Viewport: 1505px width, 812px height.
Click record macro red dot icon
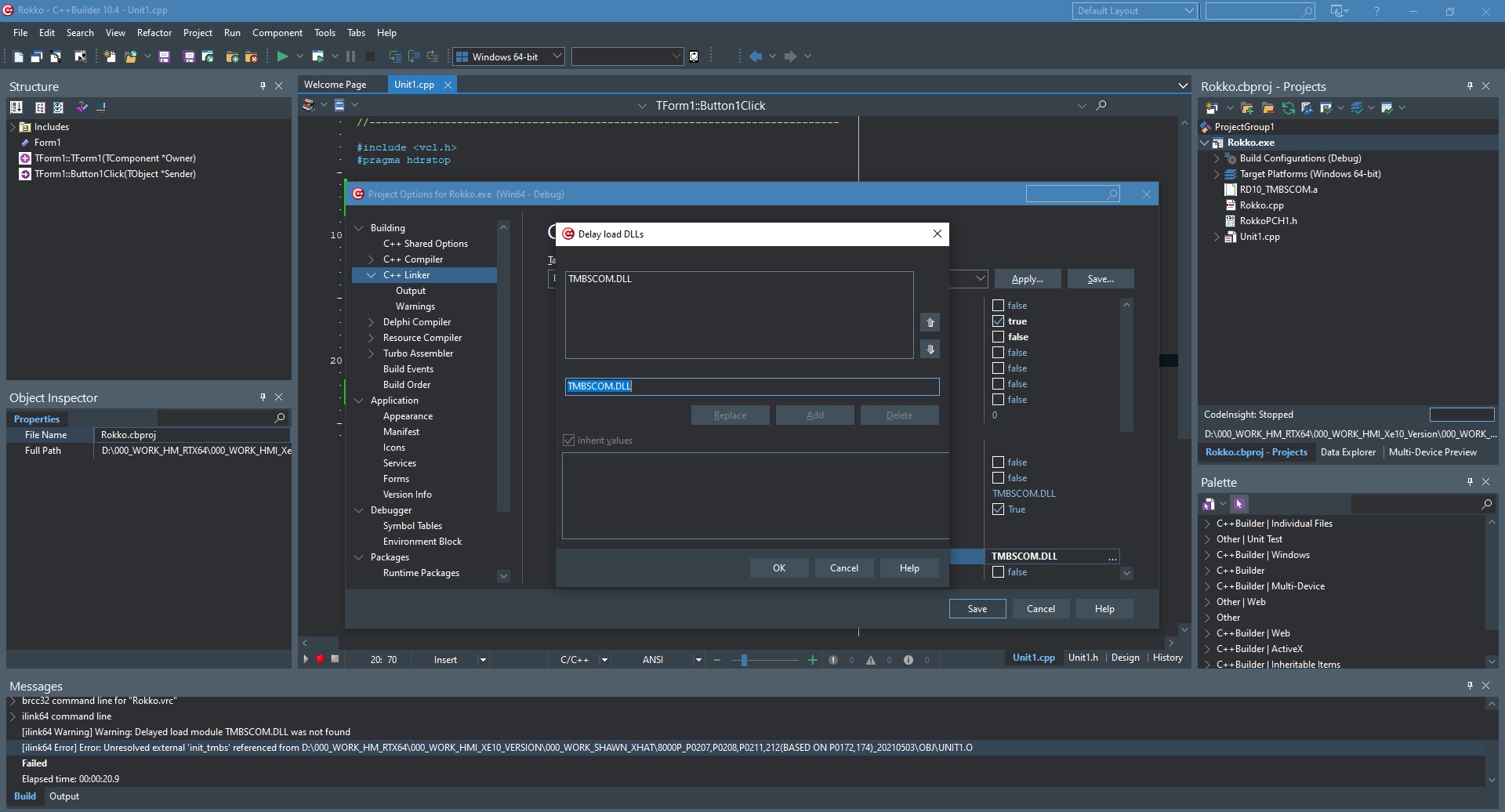pyautogui.click(x=320, y=659)
